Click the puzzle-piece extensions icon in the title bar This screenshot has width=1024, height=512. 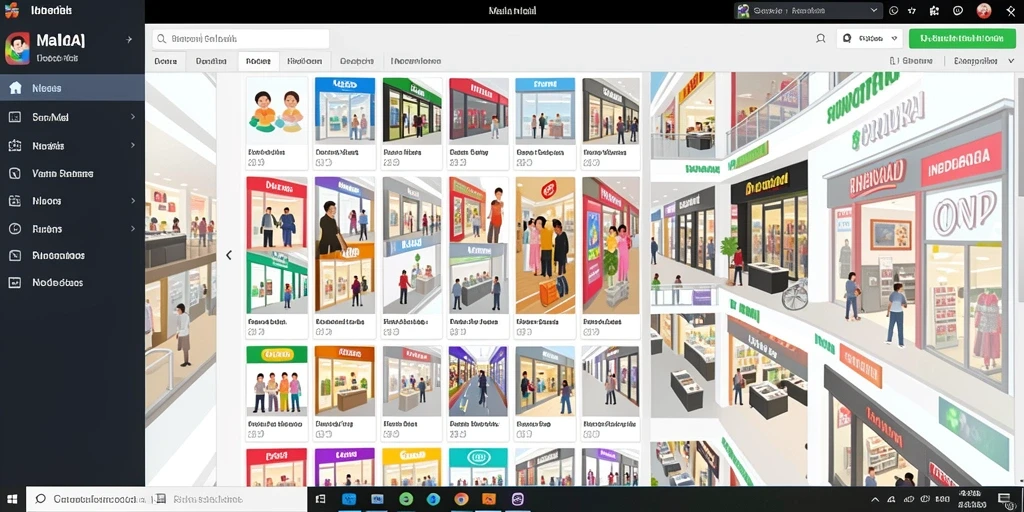(x=935, y=10)
